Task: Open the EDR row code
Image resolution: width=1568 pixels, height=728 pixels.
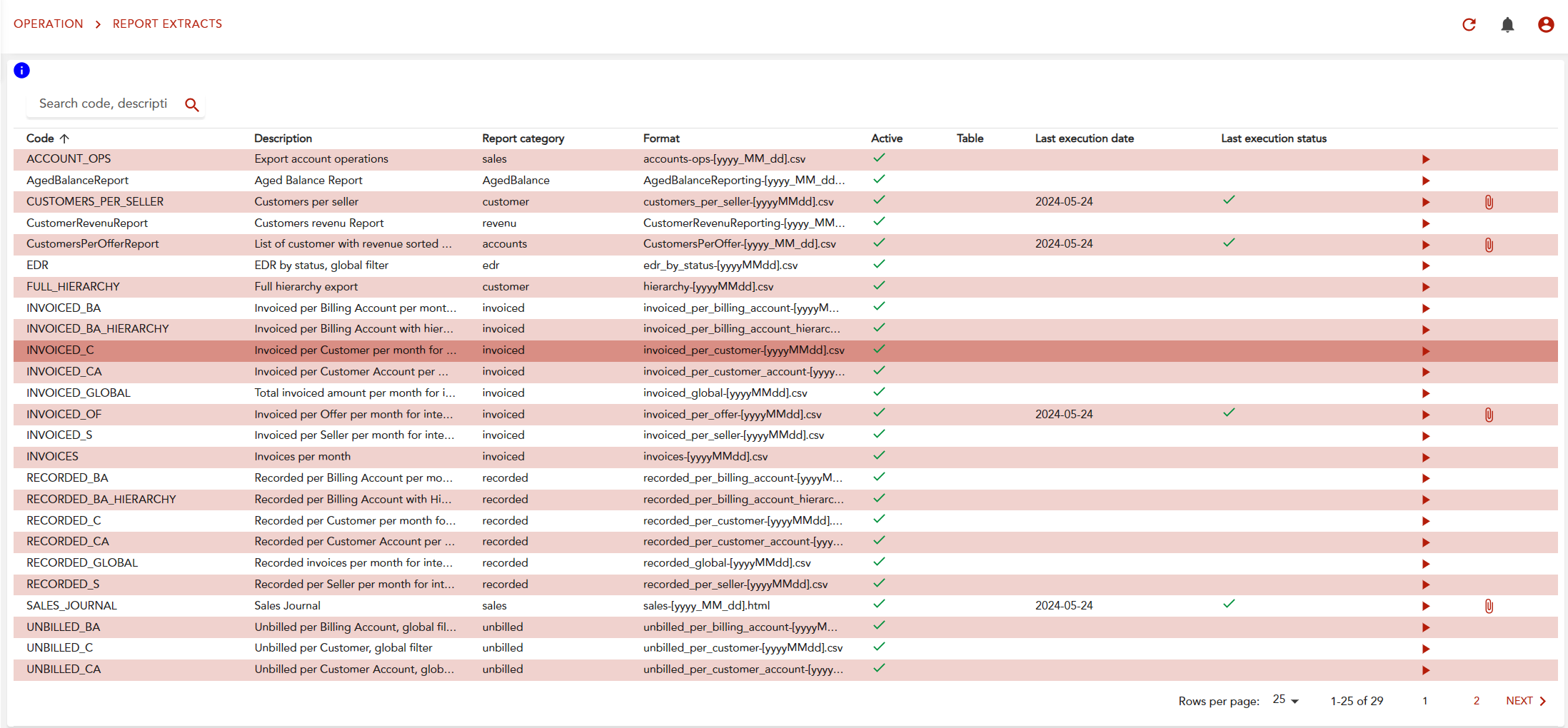Action: (x=37, y=266)
